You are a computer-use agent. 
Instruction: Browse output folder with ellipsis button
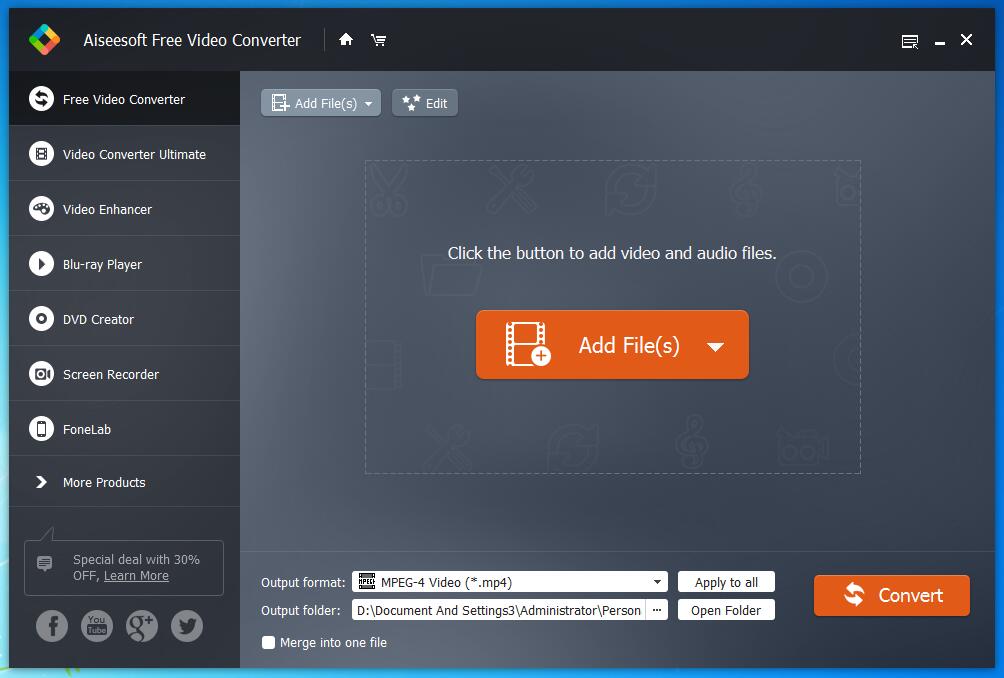[657, 610]
